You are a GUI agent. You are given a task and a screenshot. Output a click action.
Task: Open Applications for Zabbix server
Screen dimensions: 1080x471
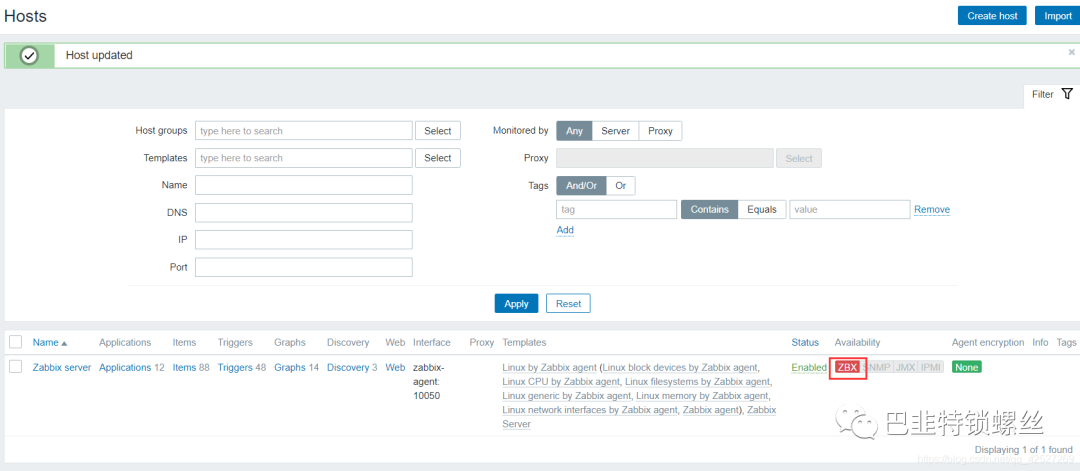[x=125, y=368]
